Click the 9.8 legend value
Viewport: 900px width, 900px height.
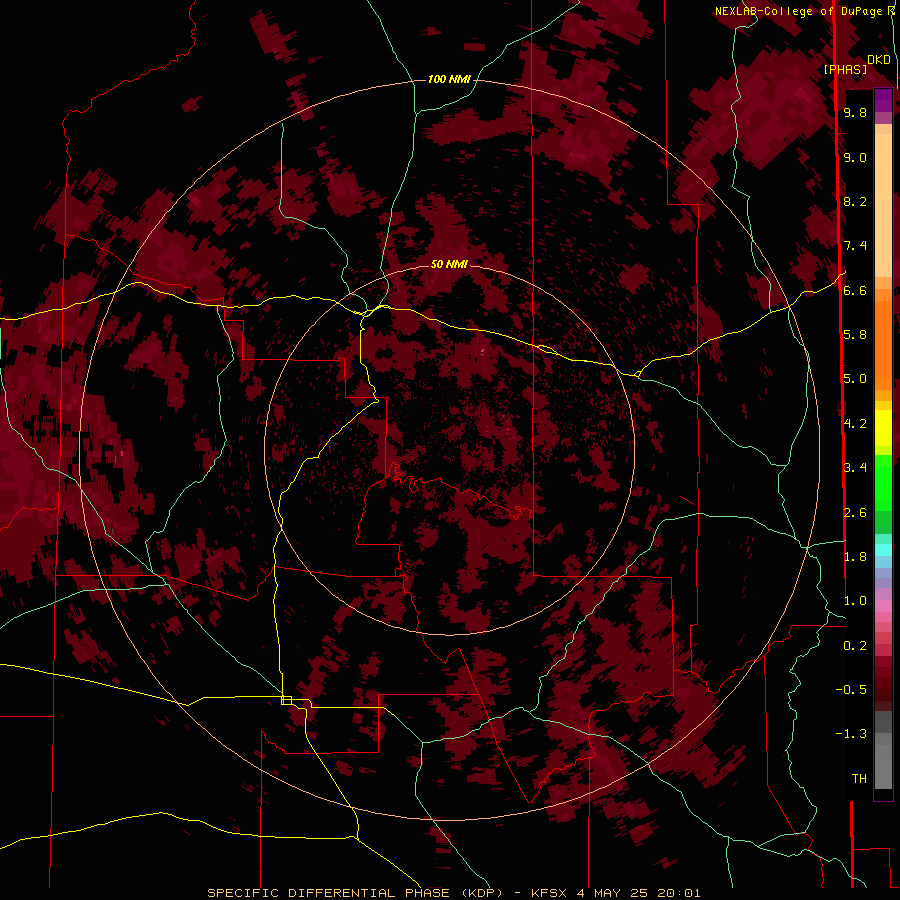coord(855,112)
